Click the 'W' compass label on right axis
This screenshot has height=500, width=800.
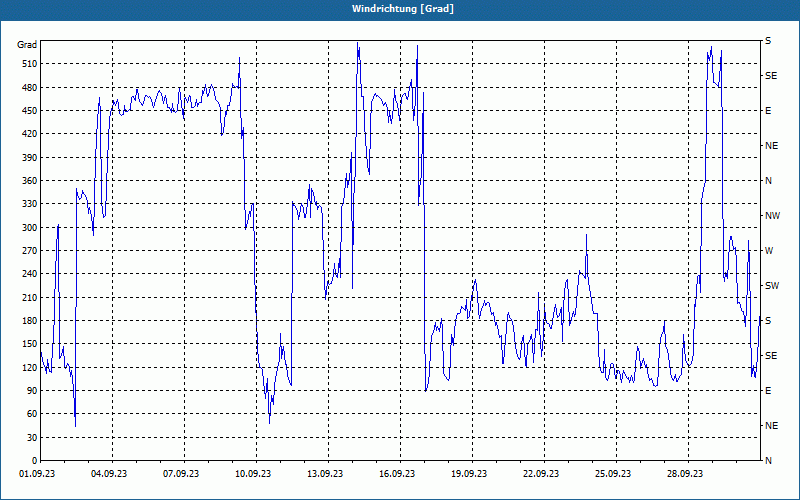(x=769, y=251)
